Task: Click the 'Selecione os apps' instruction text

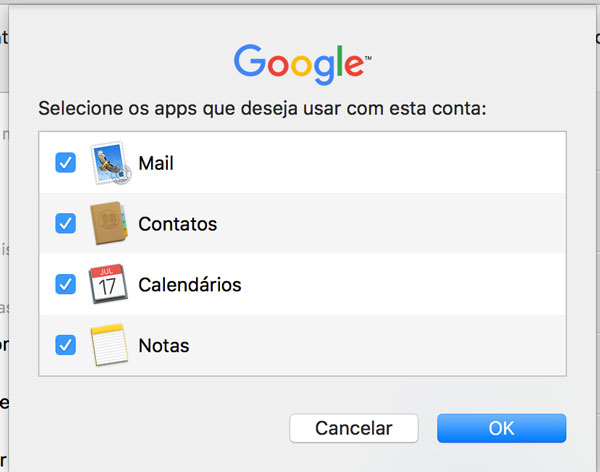Action: pyautogui.click(x=262, y=108)
